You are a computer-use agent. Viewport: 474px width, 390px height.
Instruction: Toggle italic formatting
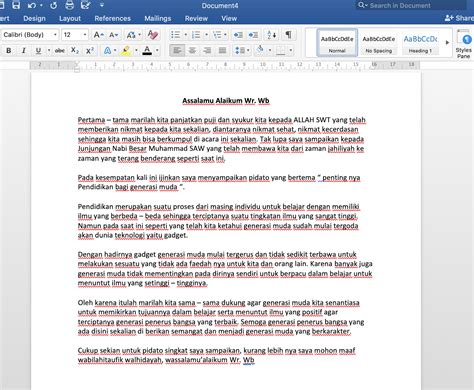[23, 51]
